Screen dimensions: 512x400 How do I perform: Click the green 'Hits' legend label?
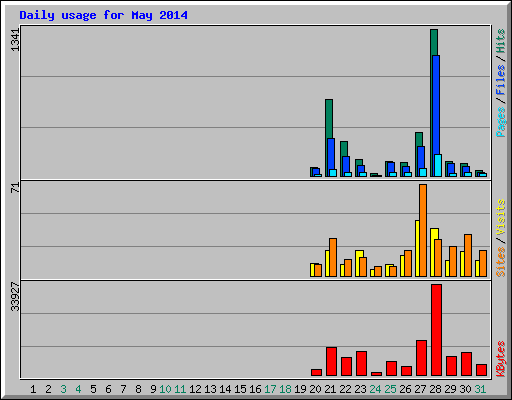click(x=501, y=41)
